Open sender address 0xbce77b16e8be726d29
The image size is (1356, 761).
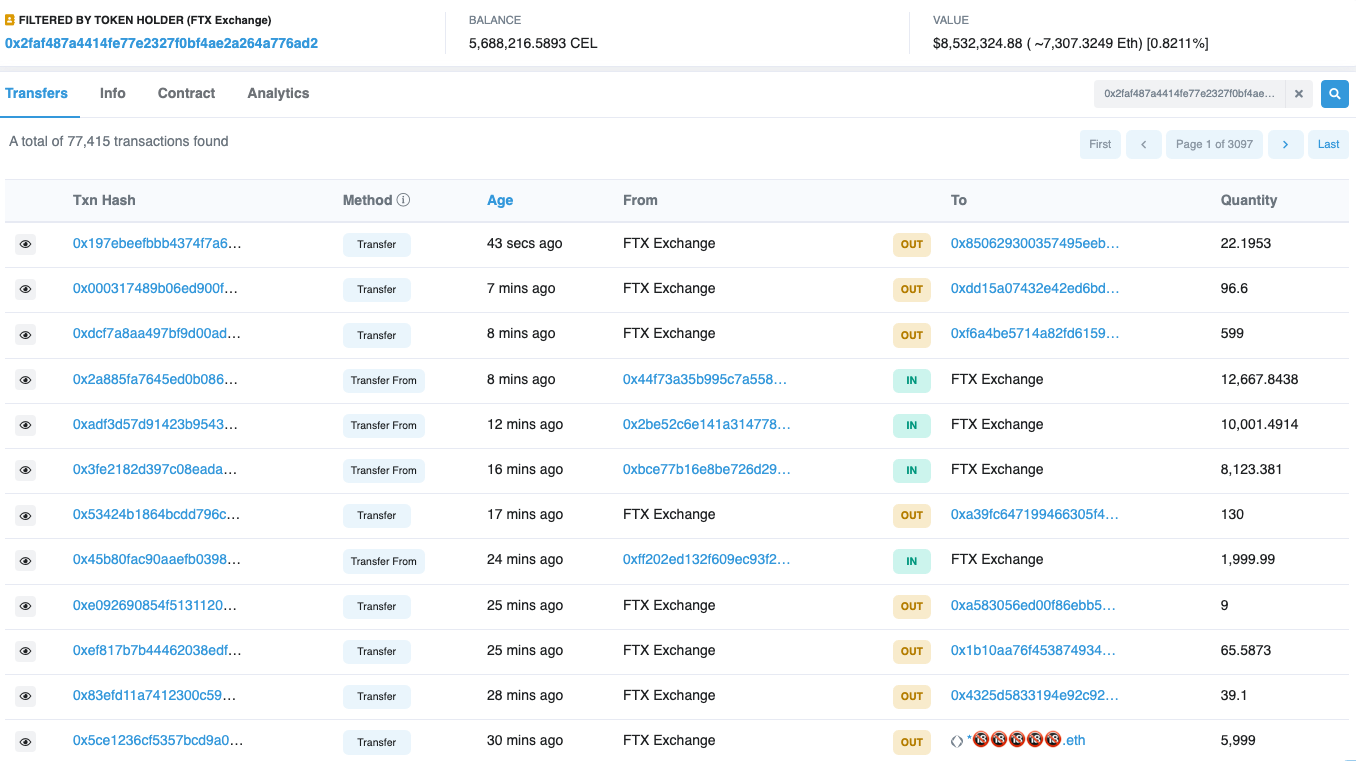click(x=707, y=469)
